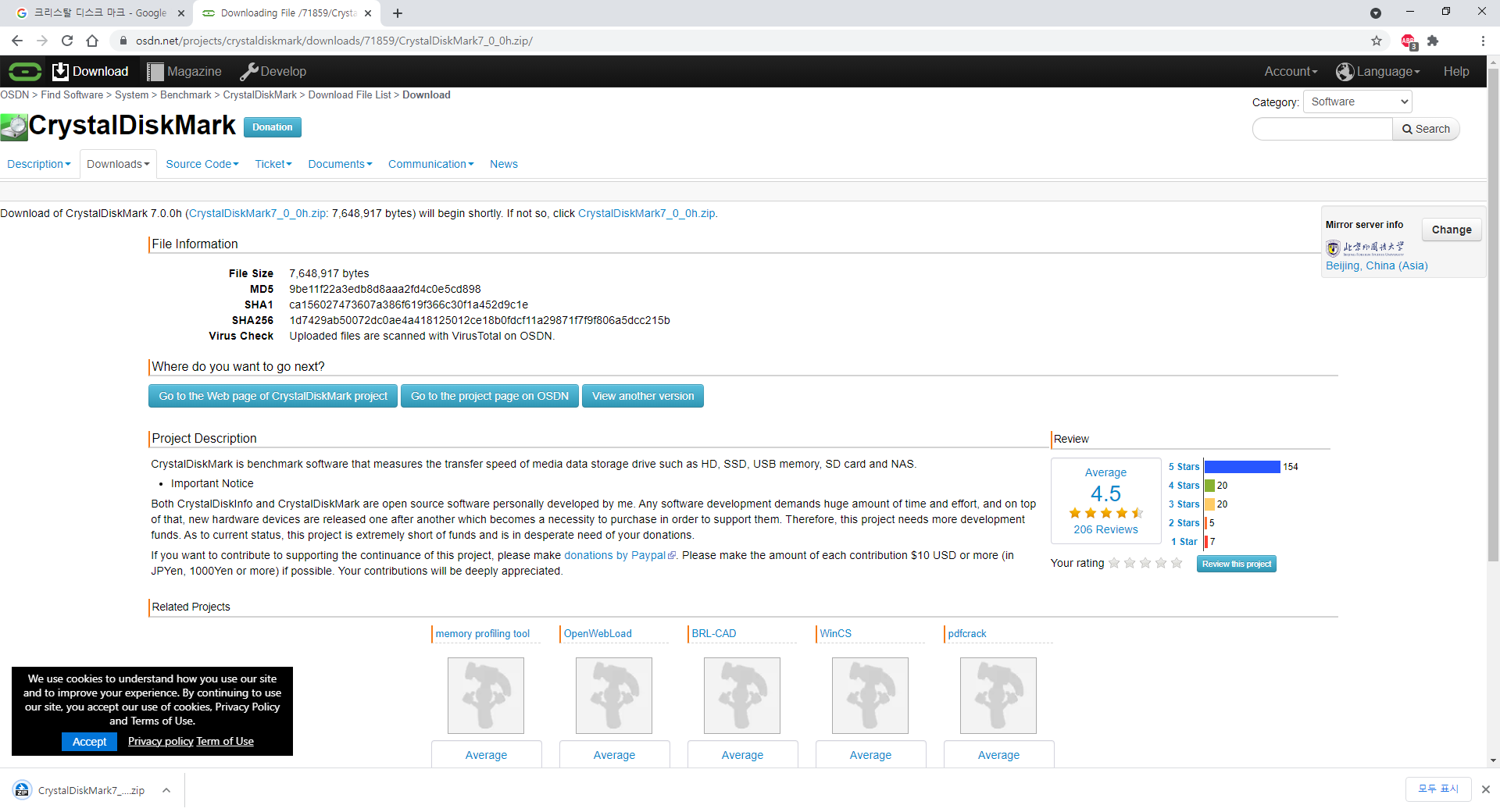Screen dimensions: 1500x812
Task: Click the 4 Stars green rating bar
Action: [1209, 485]
